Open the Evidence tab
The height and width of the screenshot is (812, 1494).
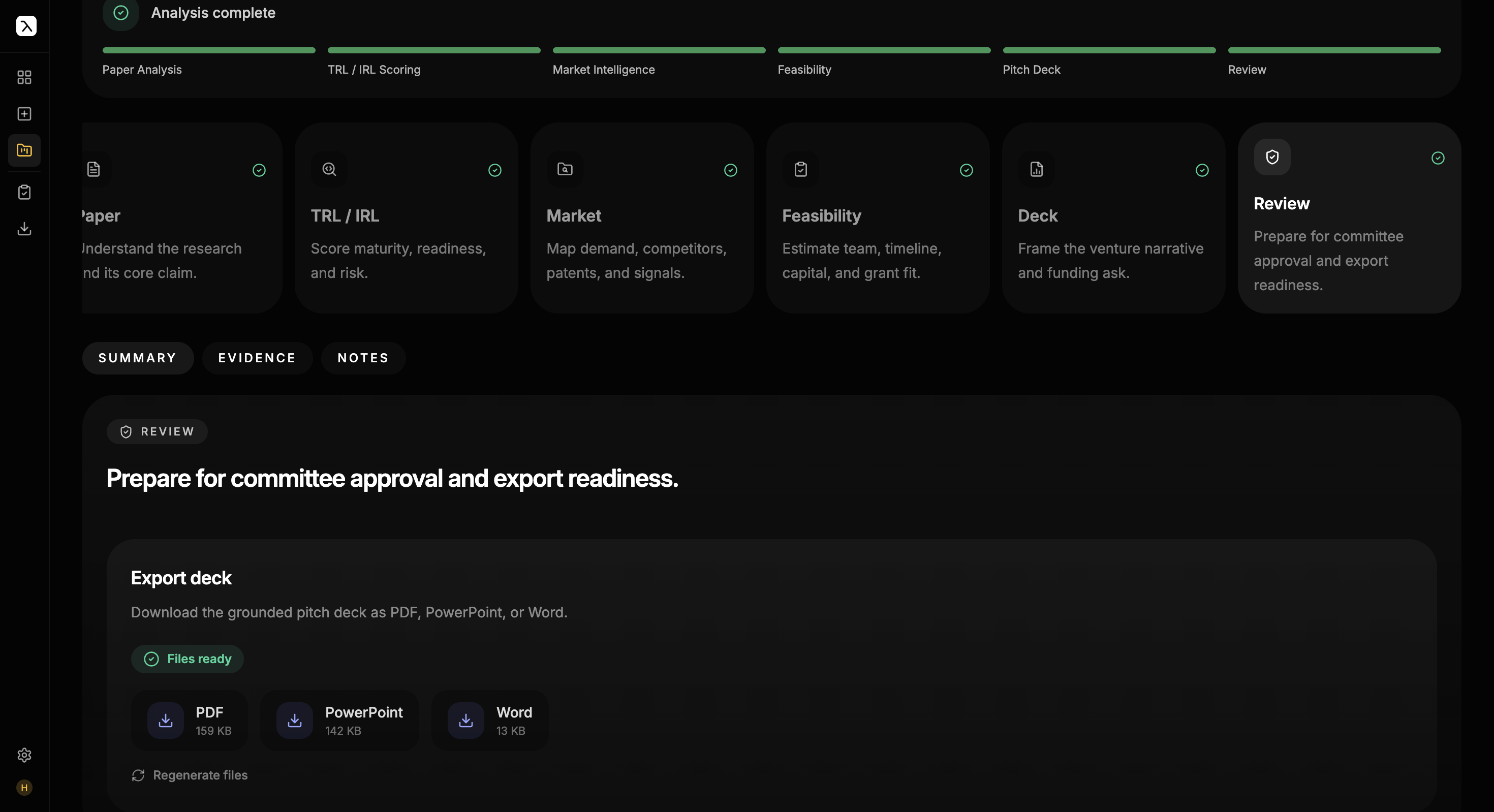tap(258, 358)
